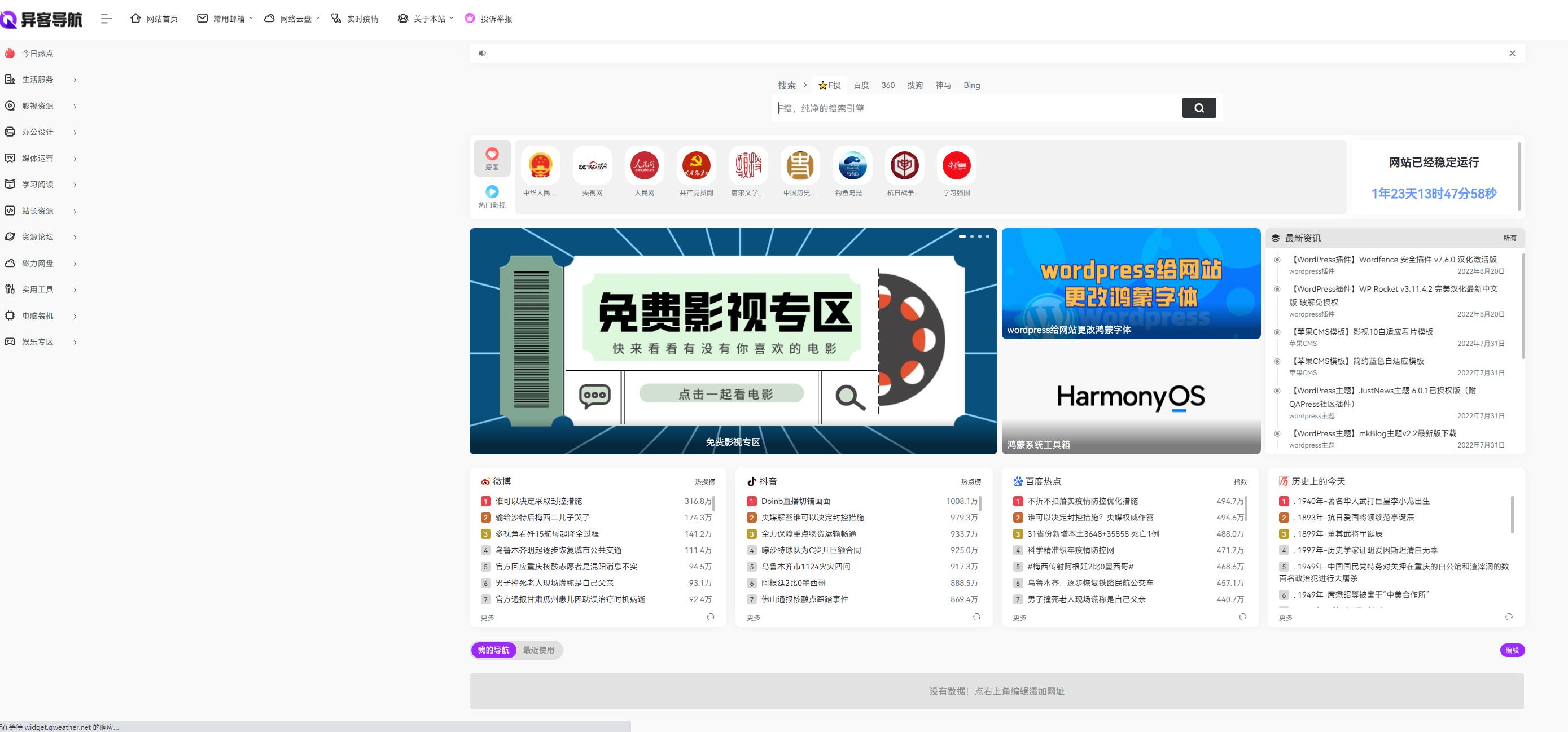1568x732 pixels.
Task: Open 网站首页 in top navigation
Action: pos(154,19)
